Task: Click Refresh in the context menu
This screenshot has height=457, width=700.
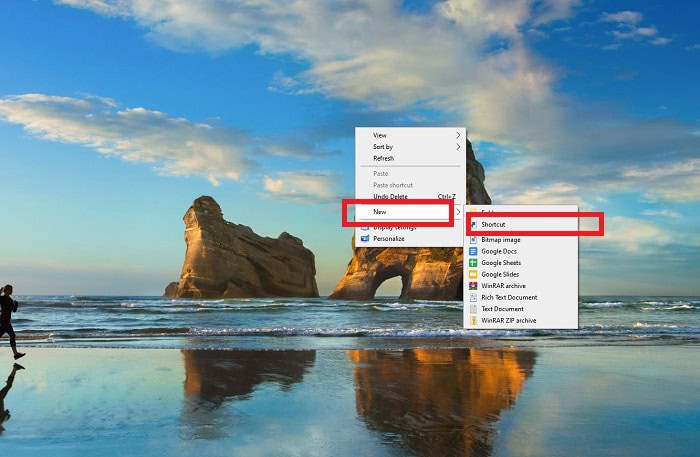Action: pos(383,158)
